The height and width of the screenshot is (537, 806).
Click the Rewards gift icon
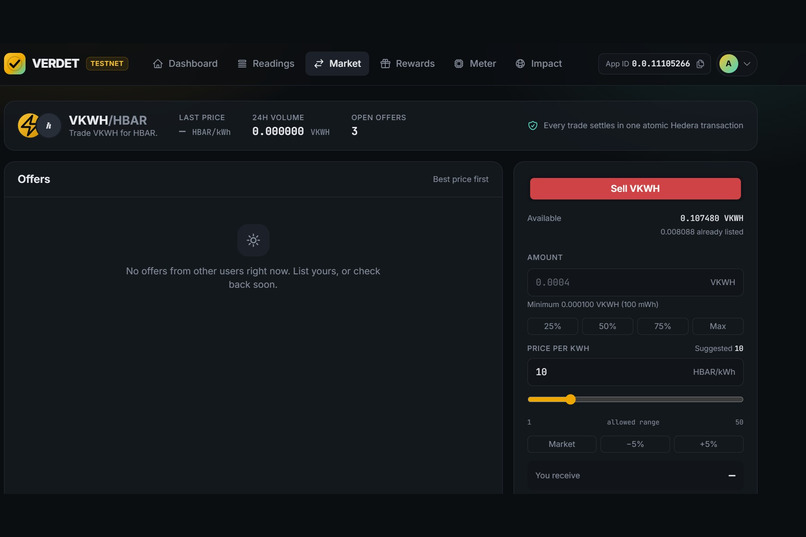[x=385, y=64]
